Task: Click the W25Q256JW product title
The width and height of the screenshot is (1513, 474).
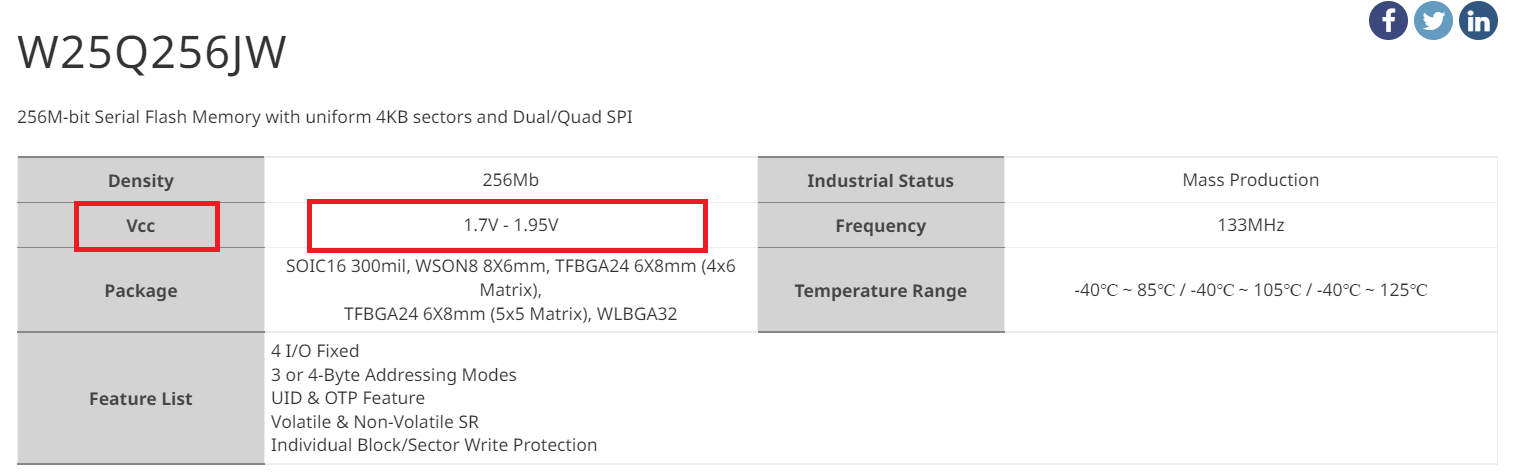Action: point(152,54)
